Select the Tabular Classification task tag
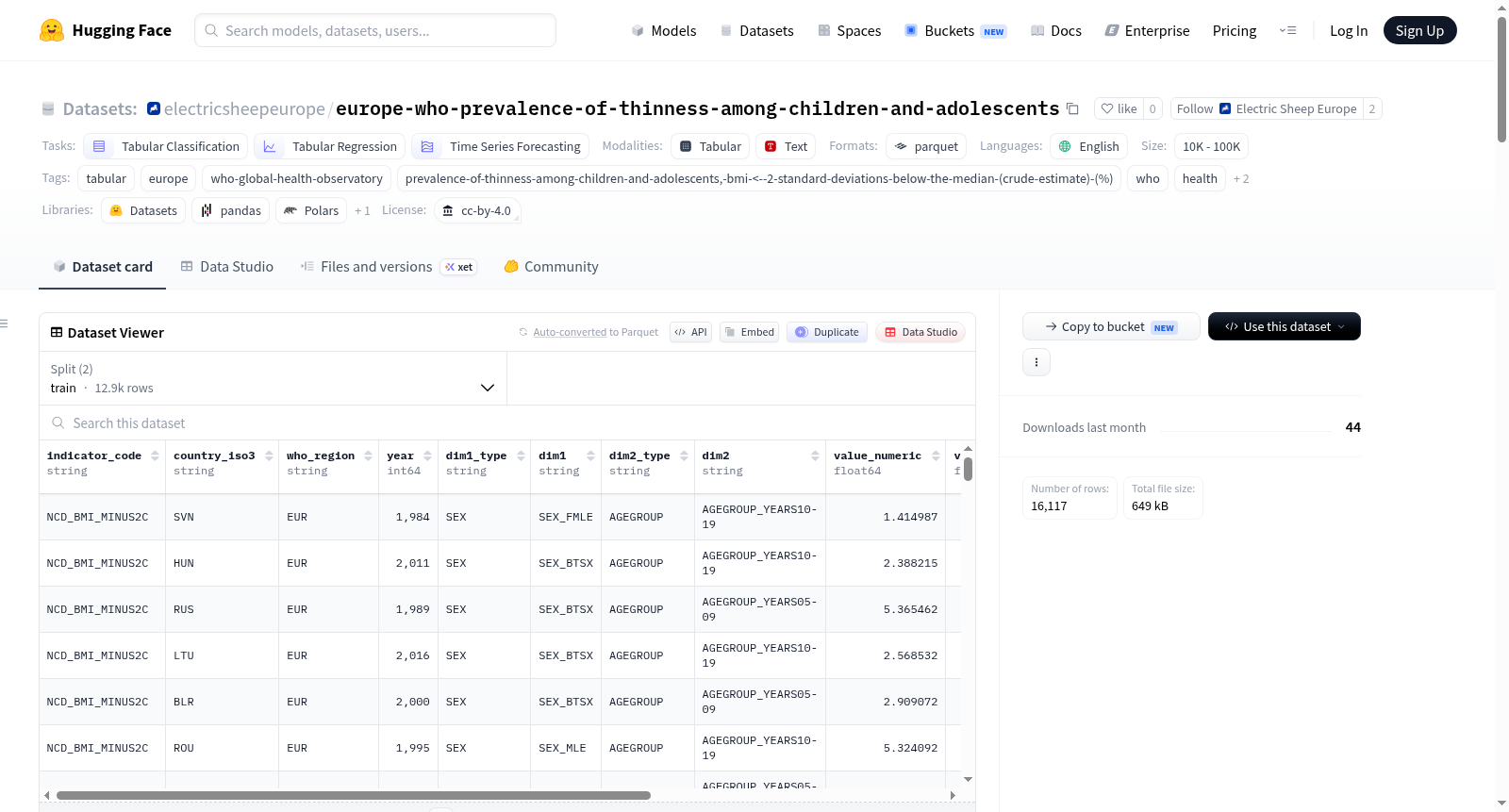Screen dimensions: 1509x812 point(166,146)
